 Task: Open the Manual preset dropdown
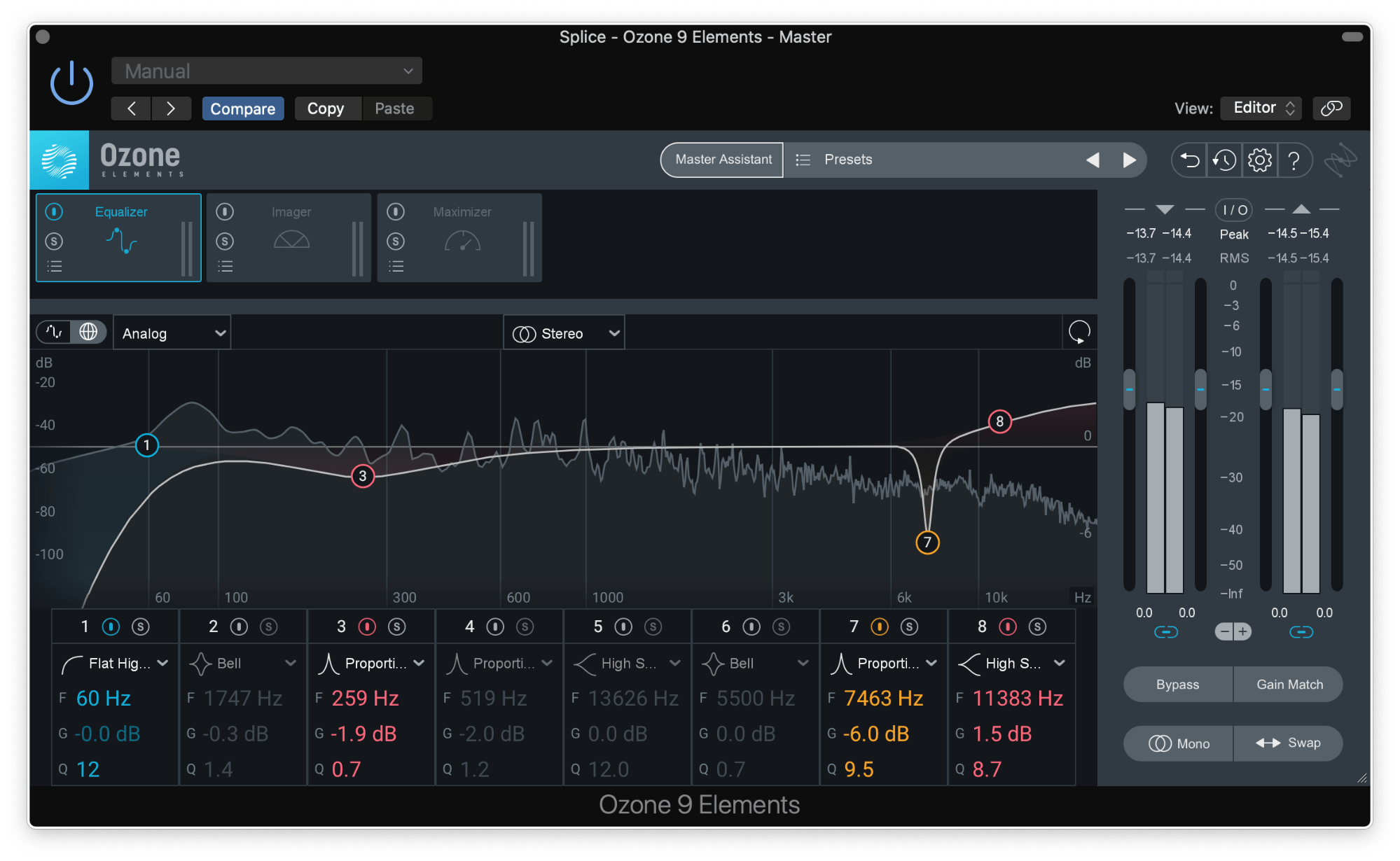pos(266,70)
